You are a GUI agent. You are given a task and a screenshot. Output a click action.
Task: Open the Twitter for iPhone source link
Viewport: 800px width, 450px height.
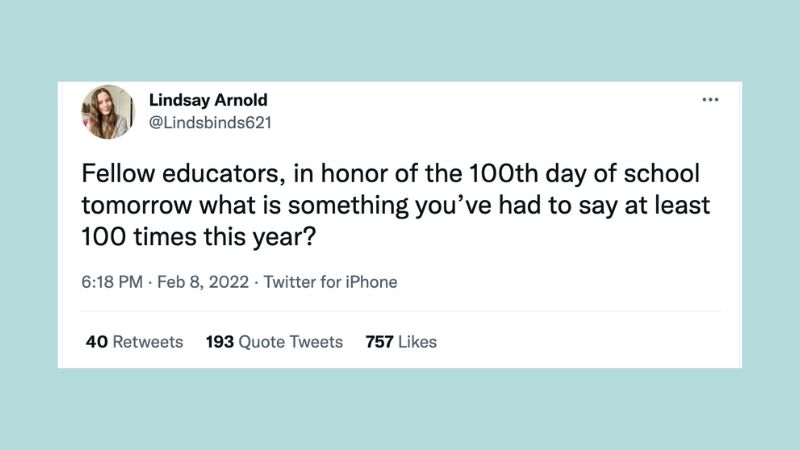point(329,282)
